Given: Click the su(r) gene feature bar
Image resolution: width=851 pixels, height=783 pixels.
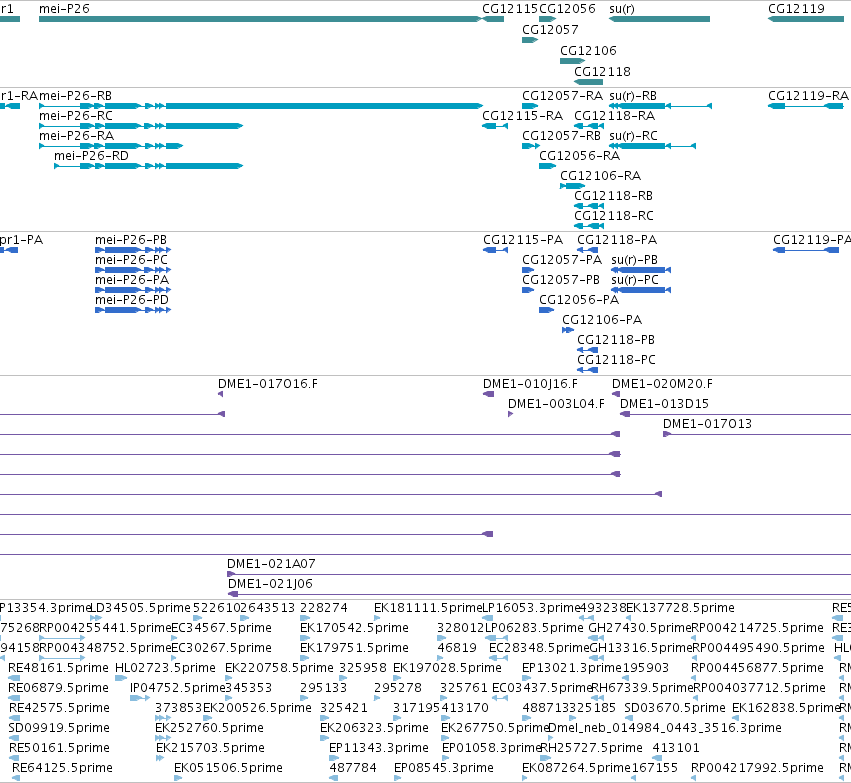Looking at the screenshot, I should pos(659,19).
